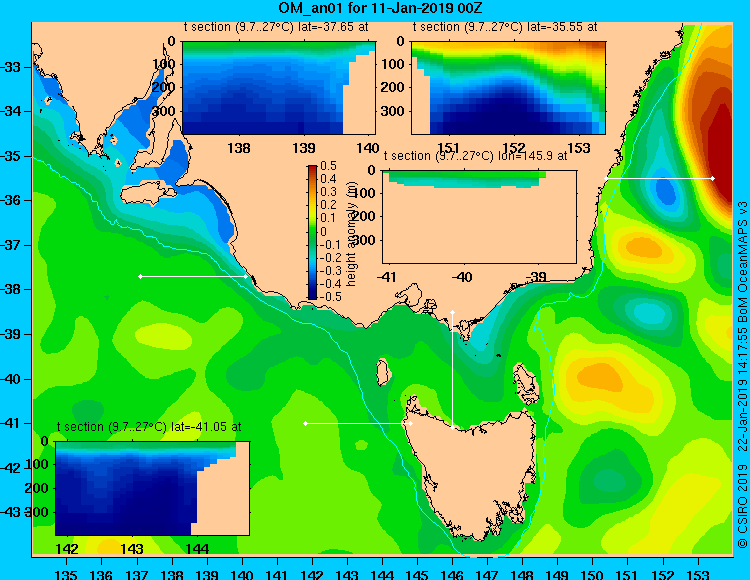Select the Tasmania-side endpoint of the lat -41.05 line
750x580 pixels.
point(410,423)
